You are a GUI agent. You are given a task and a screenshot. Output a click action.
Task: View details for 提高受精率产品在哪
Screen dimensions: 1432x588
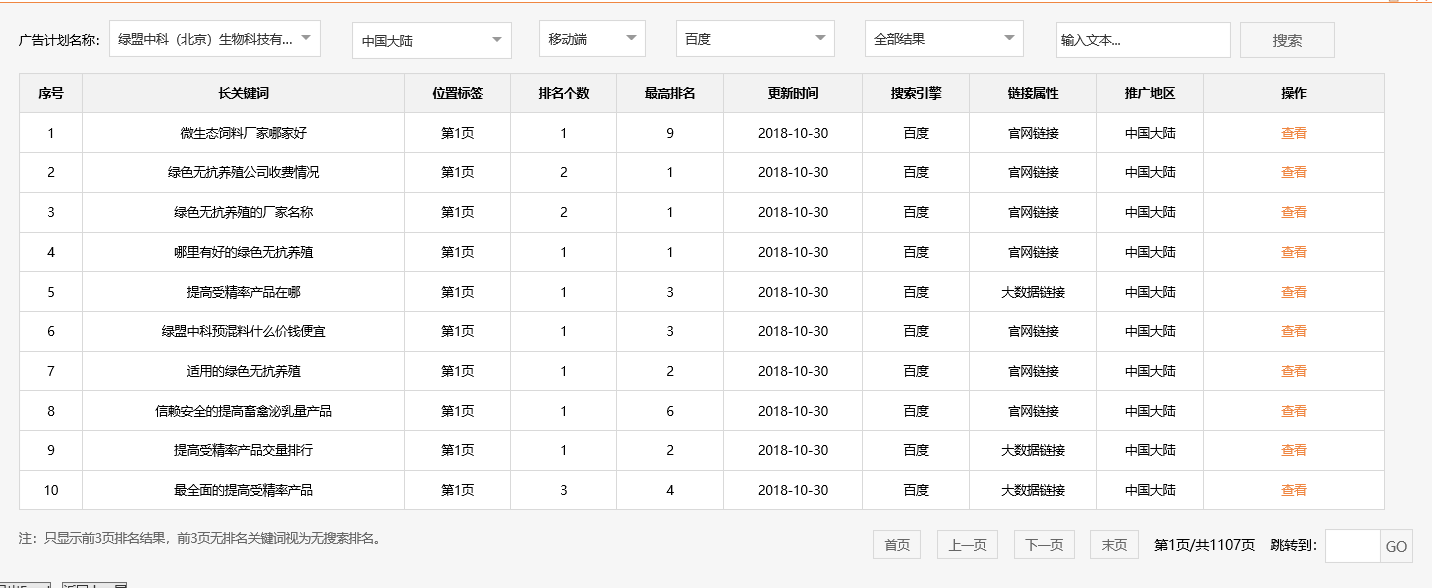point(1293,292)
